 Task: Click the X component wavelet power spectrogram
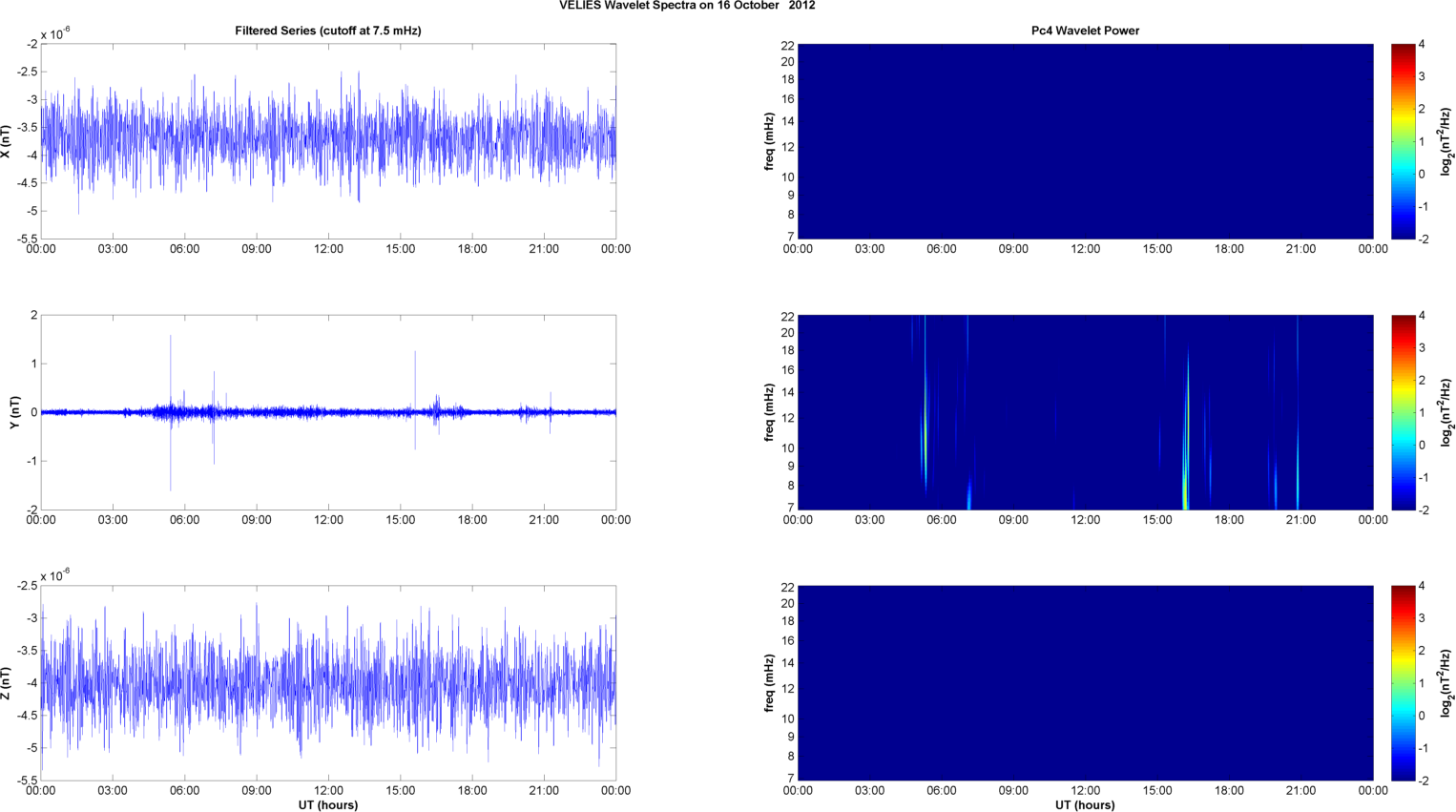pos(1085,141)
